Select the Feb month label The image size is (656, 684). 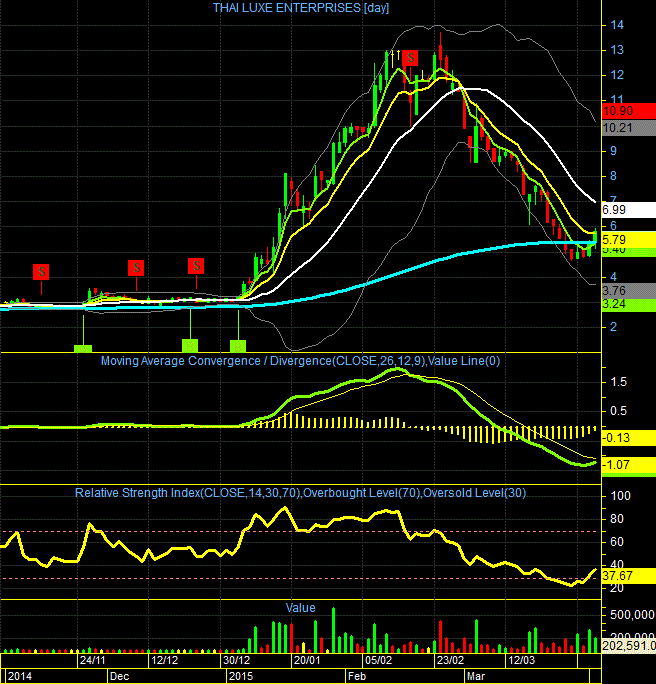[356, 676]
